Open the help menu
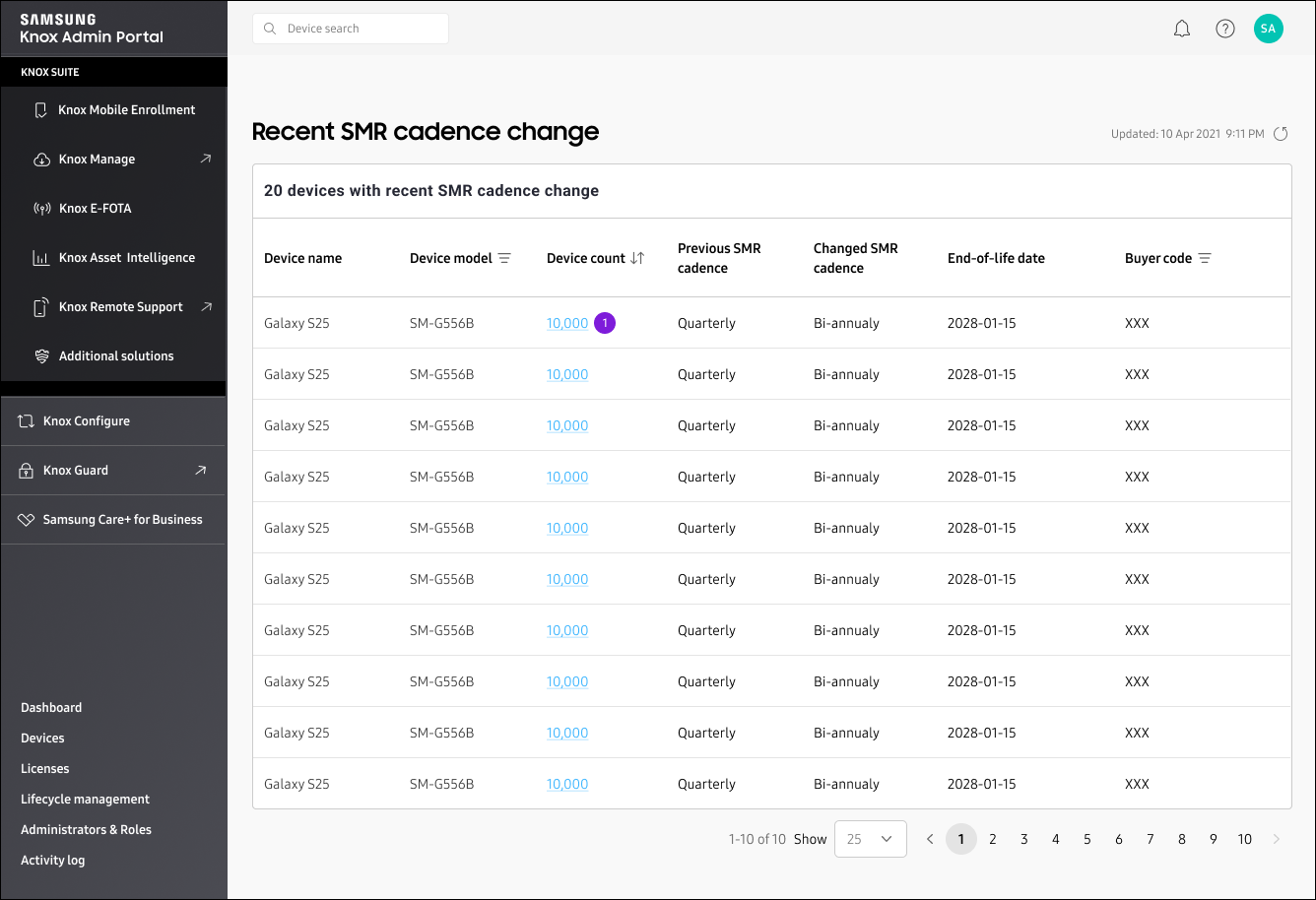The height and width of the screenshot is (900, 1316). (x=1225, y=29)
